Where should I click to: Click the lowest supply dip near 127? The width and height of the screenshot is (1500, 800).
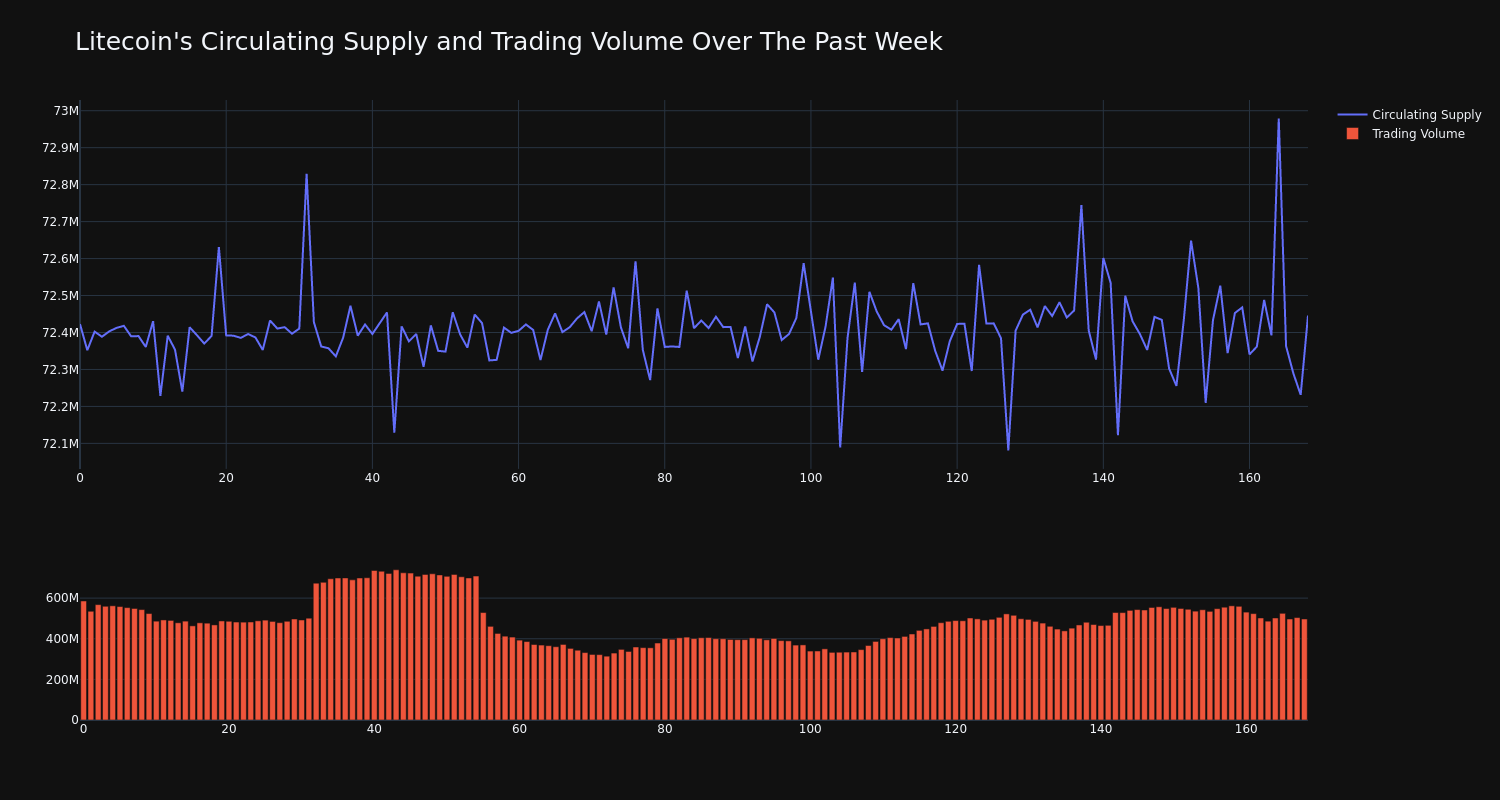tap(1008, 450)
